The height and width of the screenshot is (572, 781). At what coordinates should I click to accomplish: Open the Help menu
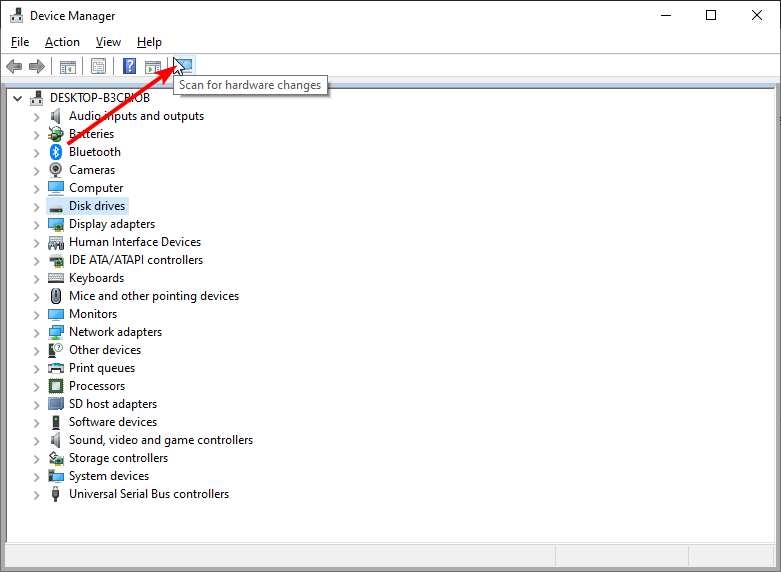tap(149, 42)
